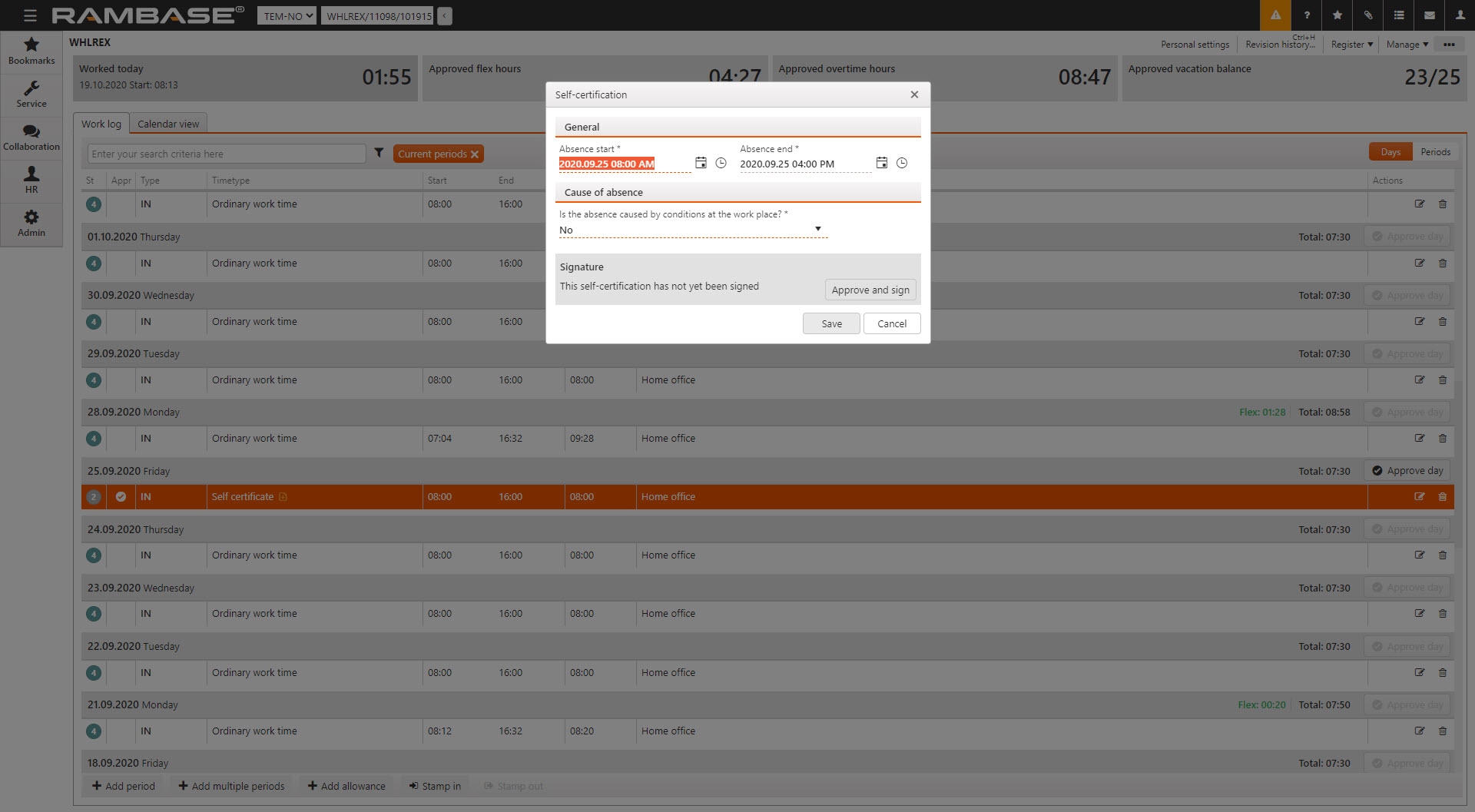Click the Approve and sign button
The width and height of the screenshot is (1475, 812).
click(x=870, y=290)
